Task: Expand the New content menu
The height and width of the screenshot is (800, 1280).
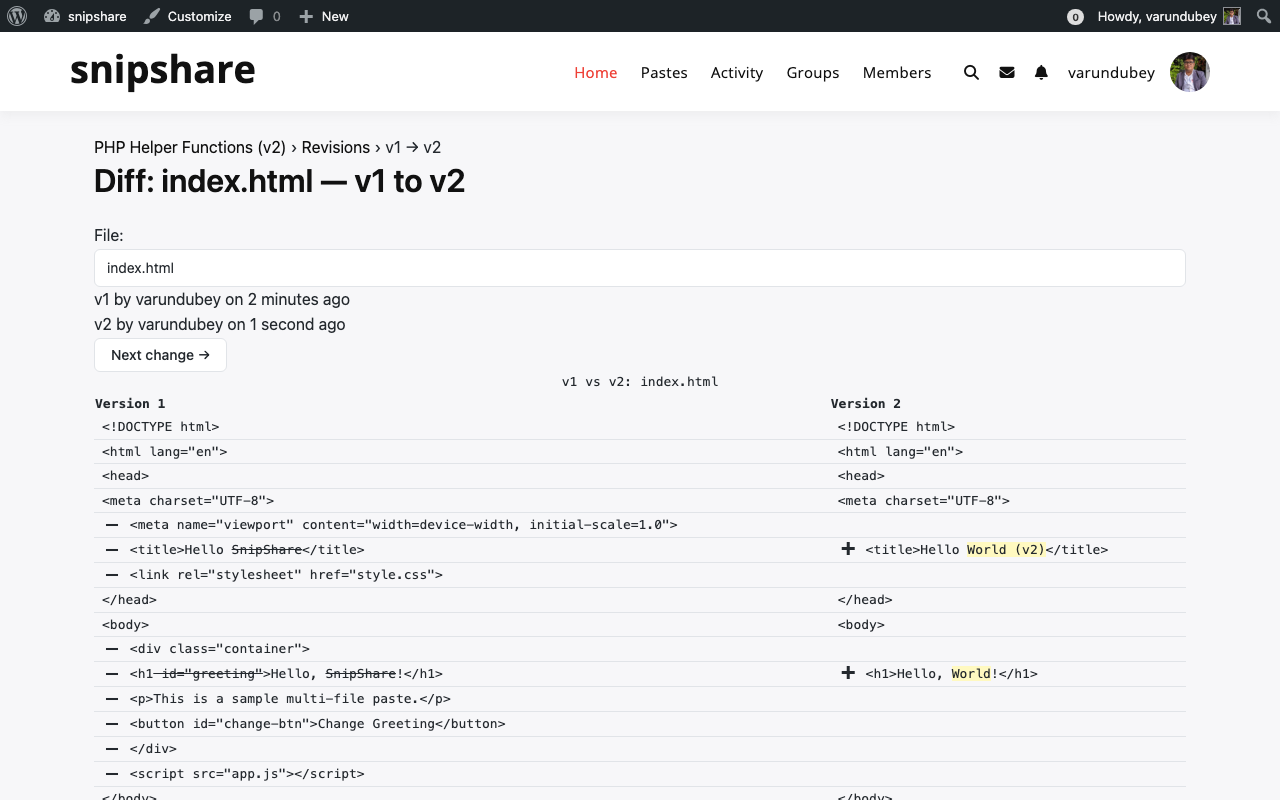Action: click(x=324, y=16)
